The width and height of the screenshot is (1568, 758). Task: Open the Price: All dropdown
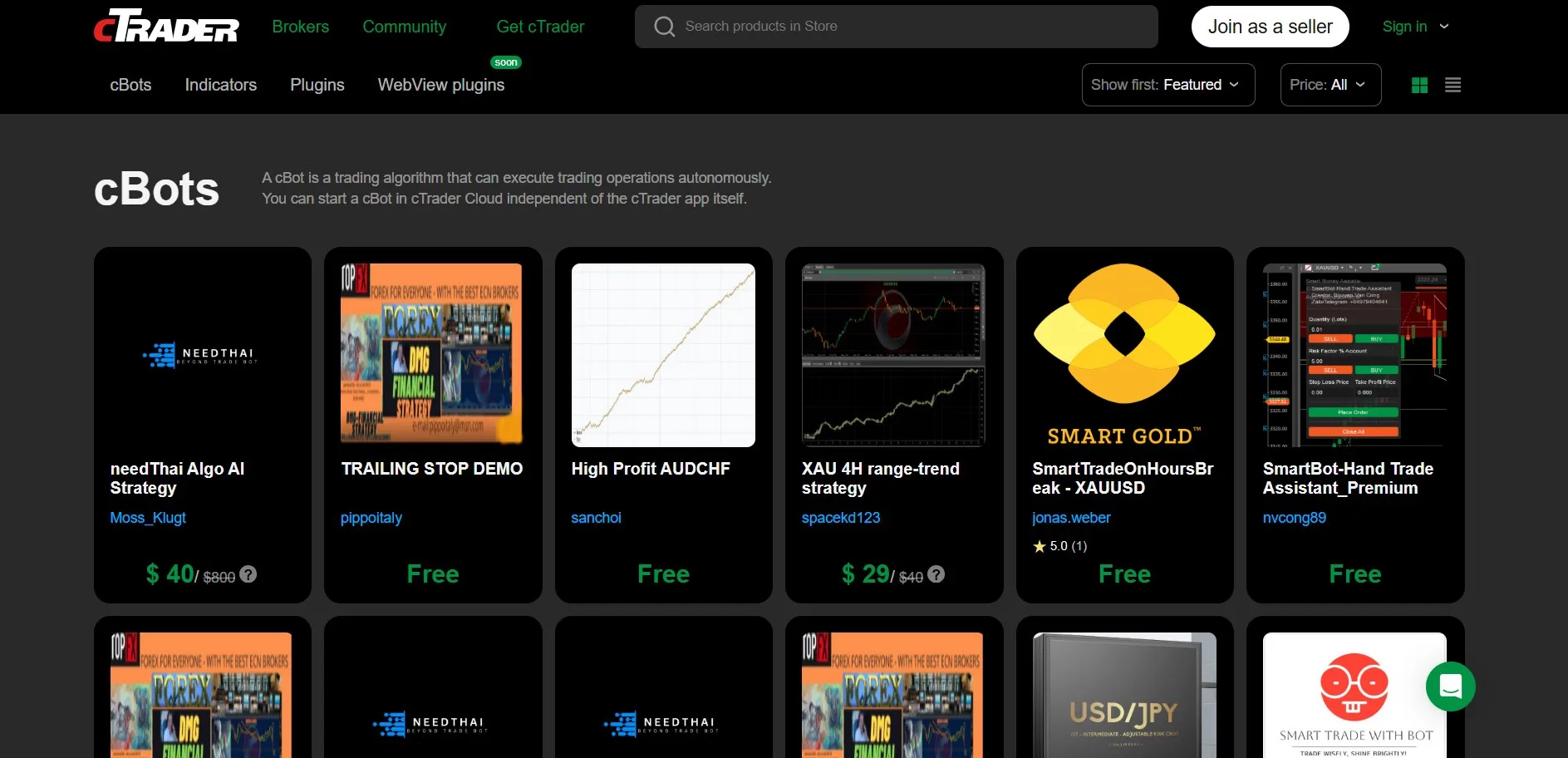[1330, 85]
